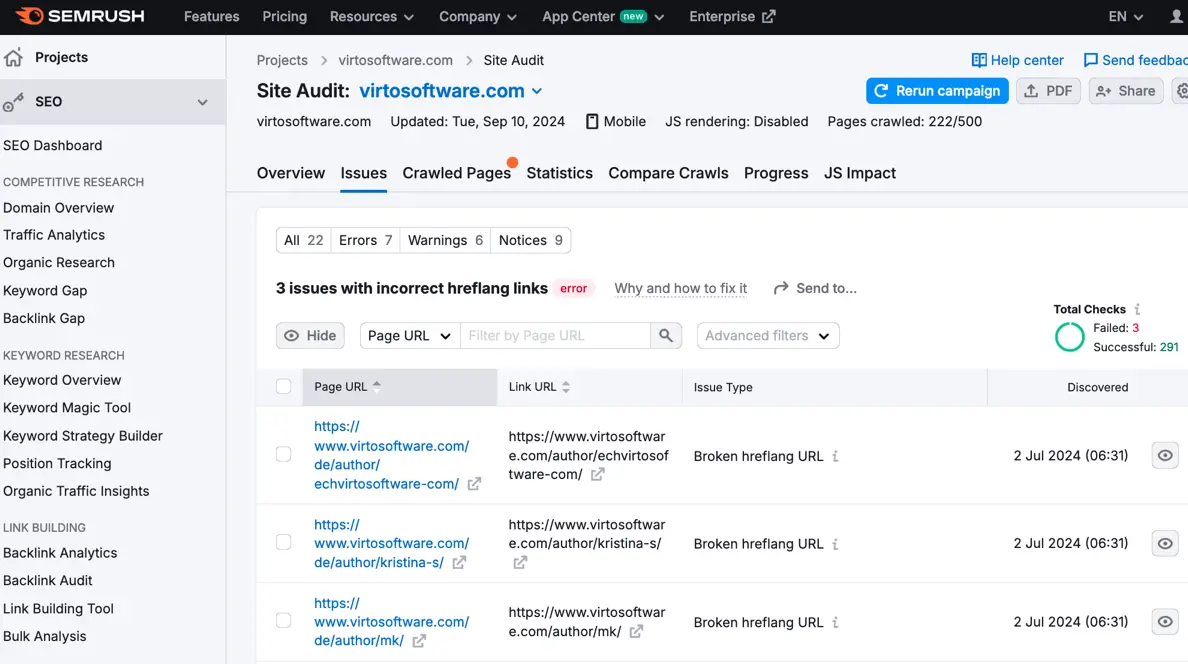Screen dimensions: 1188x664
Task: Open Backlink Audit in sidebar
Action: (48, 581)
